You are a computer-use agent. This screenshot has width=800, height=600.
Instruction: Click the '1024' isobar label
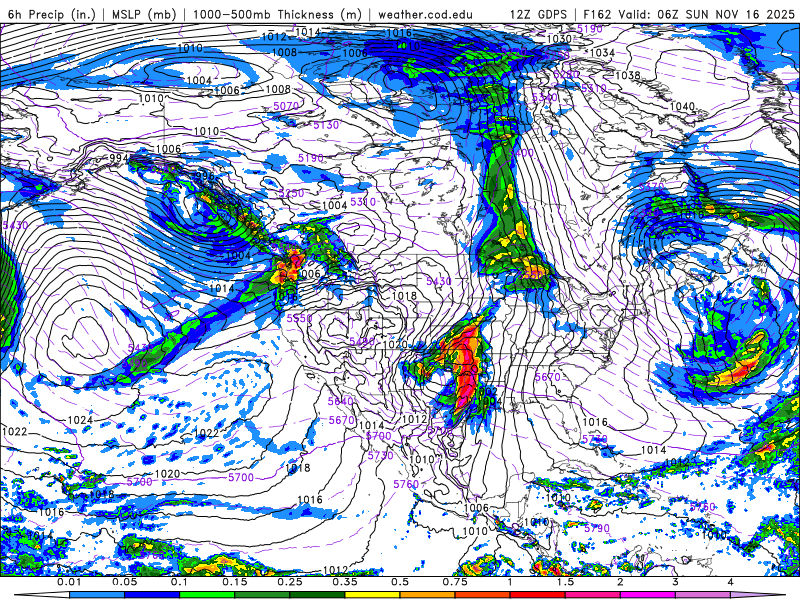click(80, 420)
